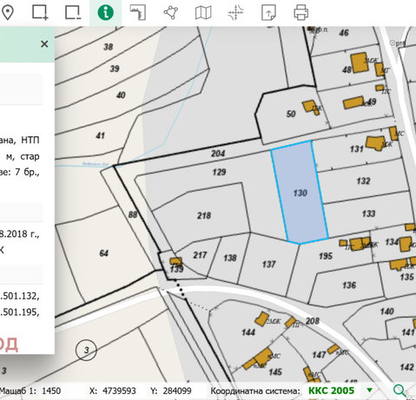This screenshot has height=400, width=416.
Task: Choose the polygon area drawing tool
Action: 171,13
